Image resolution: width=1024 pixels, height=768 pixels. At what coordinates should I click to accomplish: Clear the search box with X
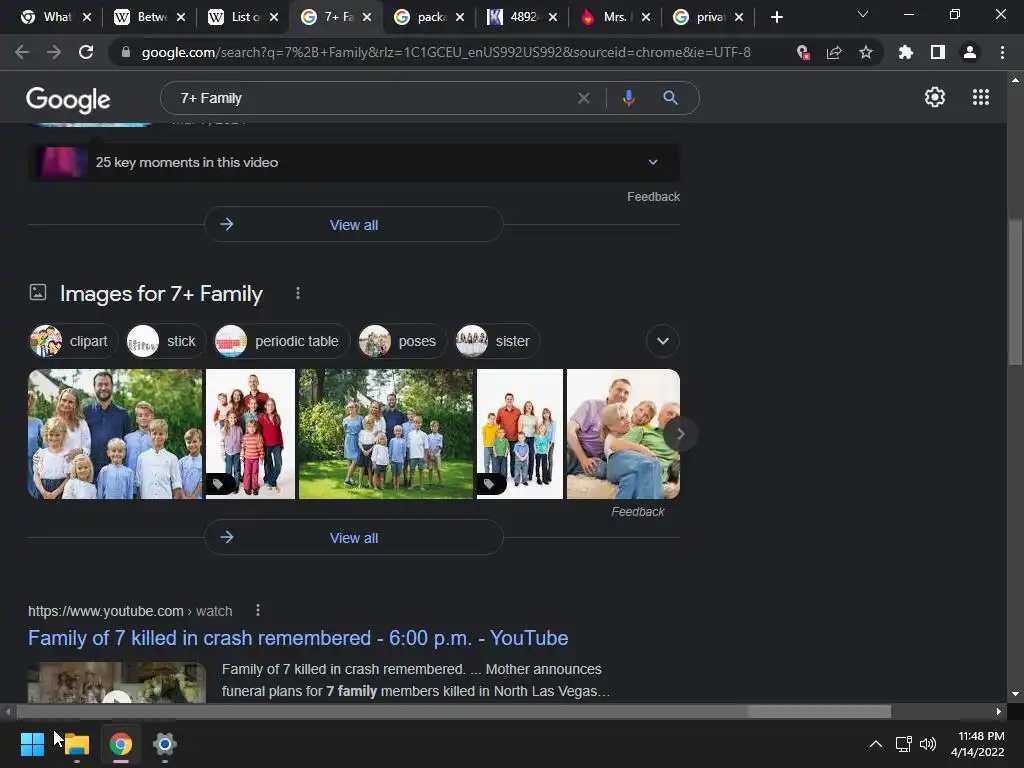pyautogui.click(x=584, y=98)
